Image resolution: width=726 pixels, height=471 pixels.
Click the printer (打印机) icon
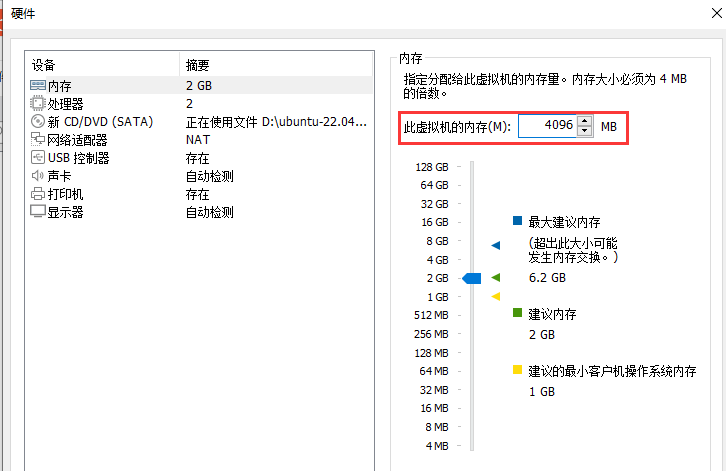point(38,194)
